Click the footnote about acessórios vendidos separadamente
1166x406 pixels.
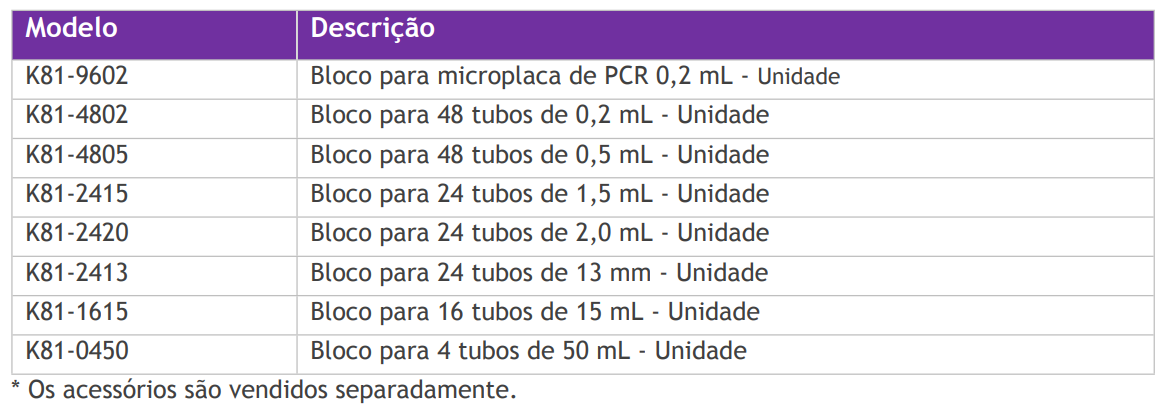(x=264, y=389)
